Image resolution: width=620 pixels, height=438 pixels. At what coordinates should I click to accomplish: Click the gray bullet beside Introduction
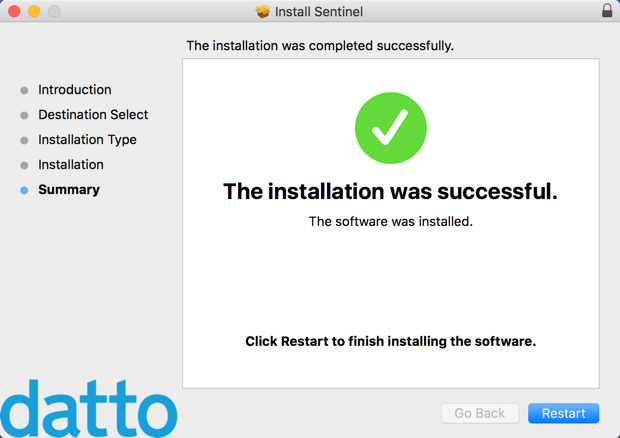[24, 90]
